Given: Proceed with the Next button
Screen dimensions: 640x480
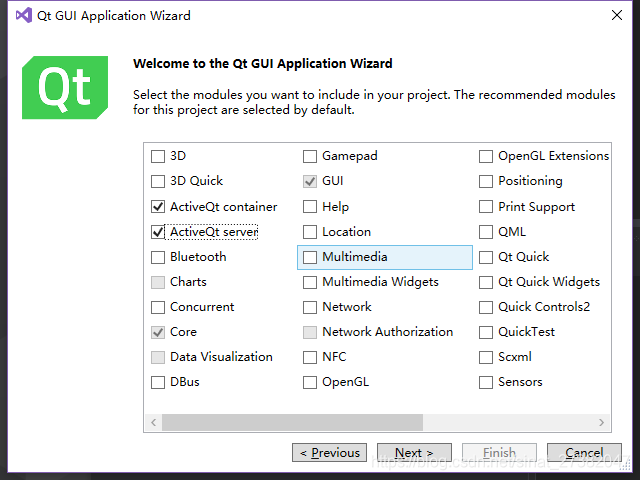Looking at the screenshot, I should coord(414,453).
